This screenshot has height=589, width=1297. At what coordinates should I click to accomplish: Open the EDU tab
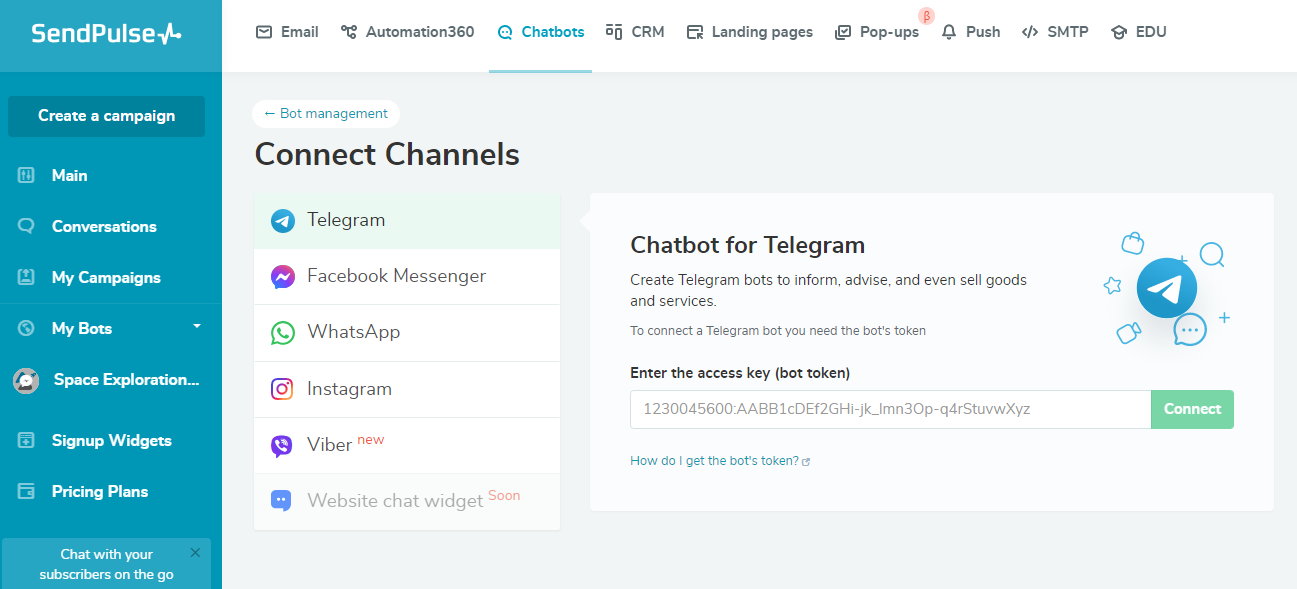1138,32
